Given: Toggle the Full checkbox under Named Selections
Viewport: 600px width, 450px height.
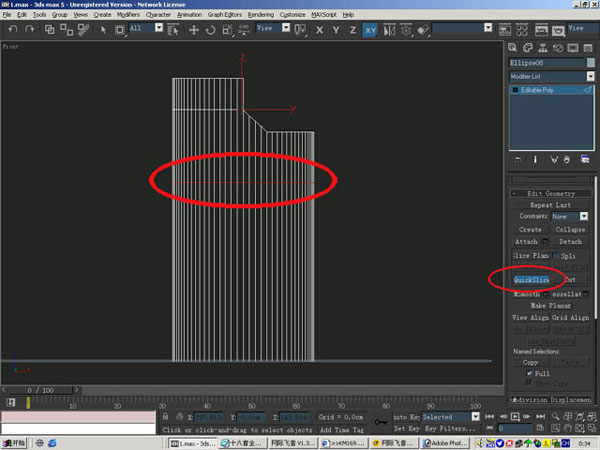Looking at the screenshot, I should point(529,373).
